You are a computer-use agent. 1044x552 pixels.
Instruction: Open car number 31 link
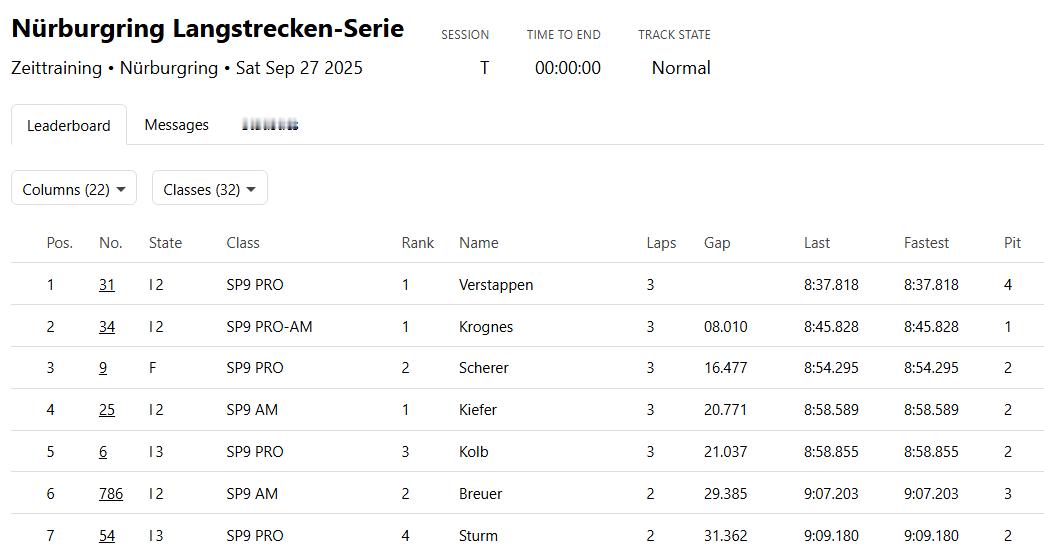[107, 284]
